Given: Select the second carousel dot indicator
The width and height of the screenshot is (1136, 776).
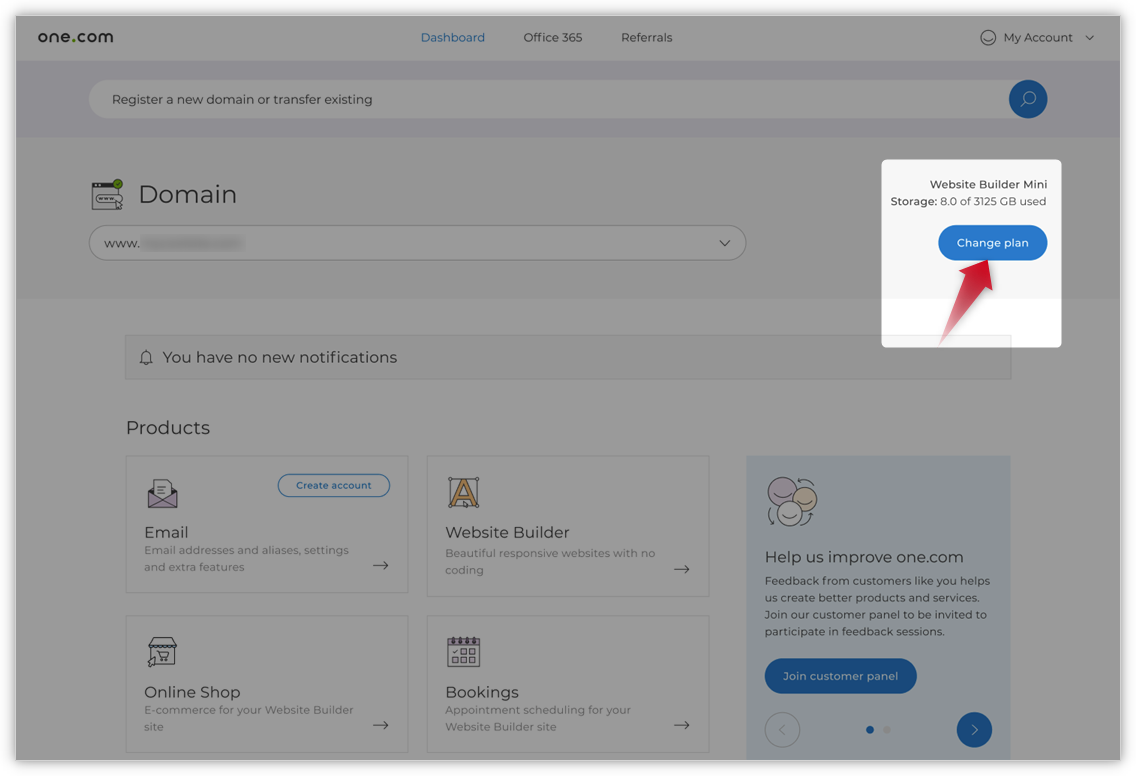Looking at the screenshot, I should click(887, 730).
